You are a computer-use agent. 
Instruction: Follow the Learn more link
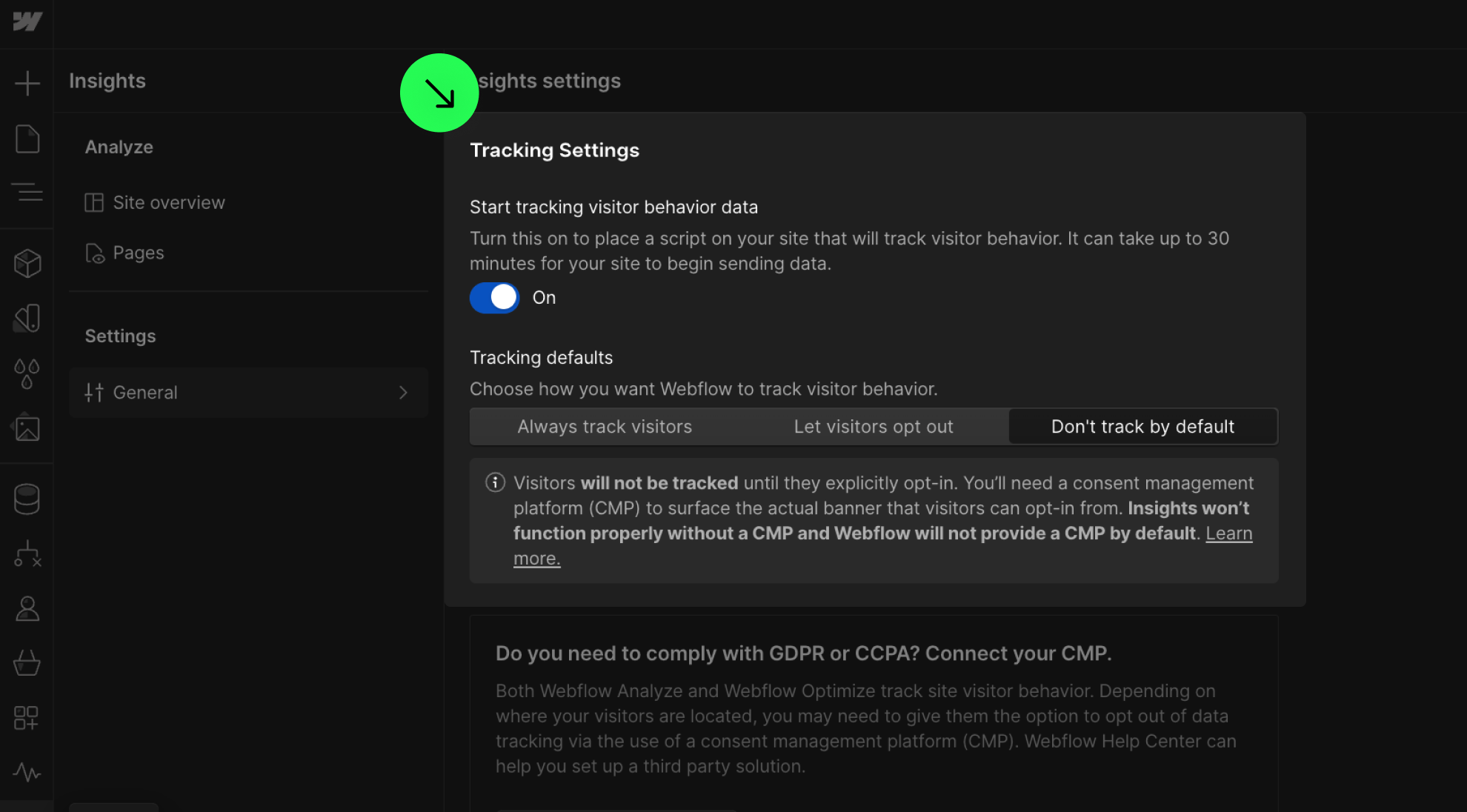pyautogui.click(x=1228, y=533)
